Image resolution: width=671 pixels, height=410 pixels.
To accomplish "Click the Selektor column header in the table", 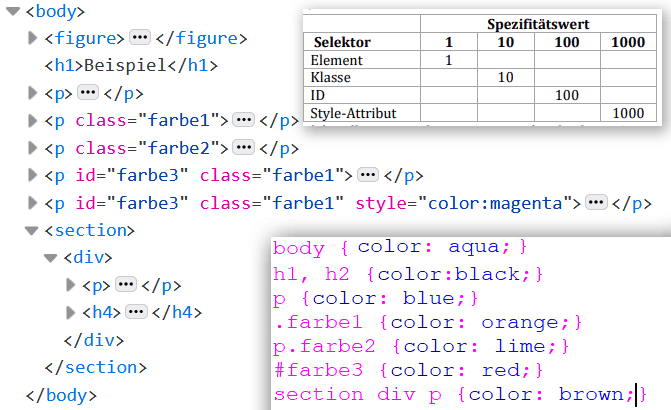I will pos(342,43).
